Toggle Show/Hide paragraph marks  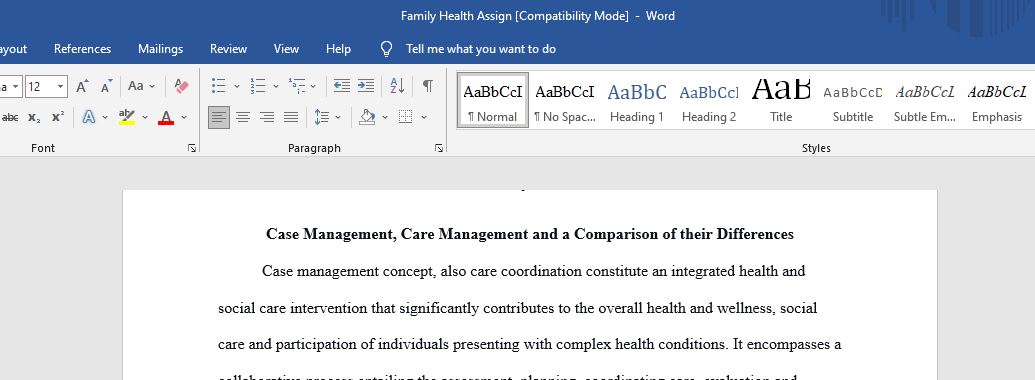[428, 86]
